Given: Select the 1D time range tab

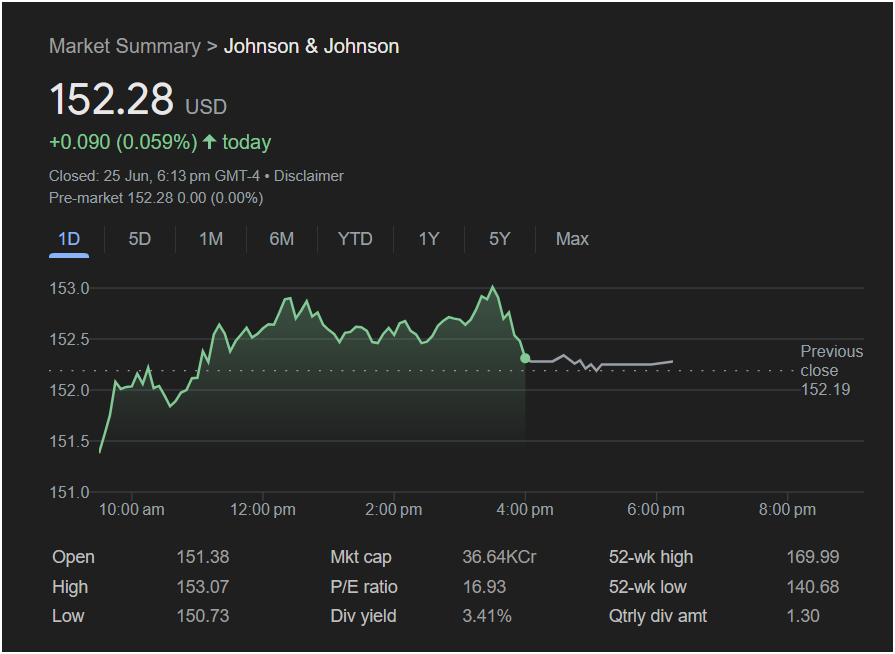Looking at the screenshot, I should point(69,239).
